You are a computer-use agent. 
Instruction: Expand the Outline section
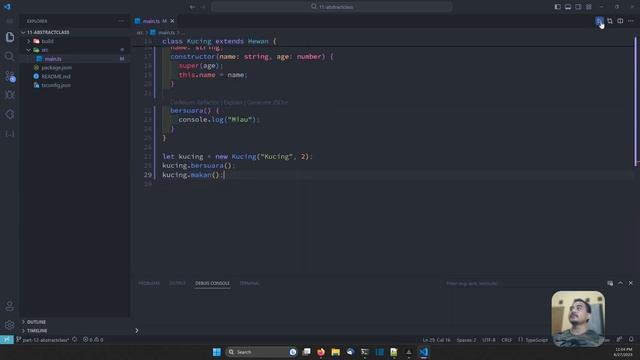point(75,322)
